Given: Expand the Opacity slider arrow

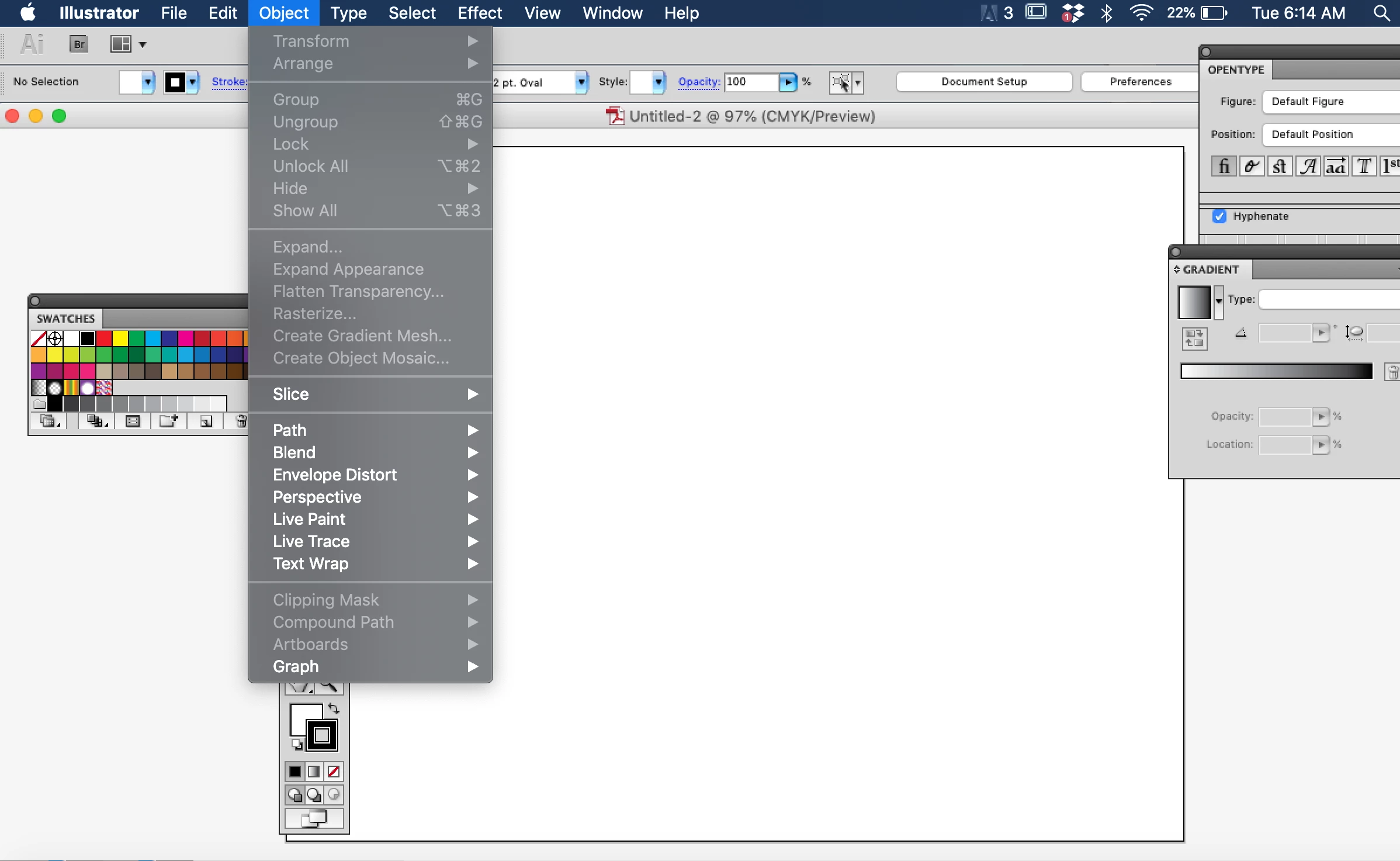Looking at the screenshot, I should click(788, 82).
